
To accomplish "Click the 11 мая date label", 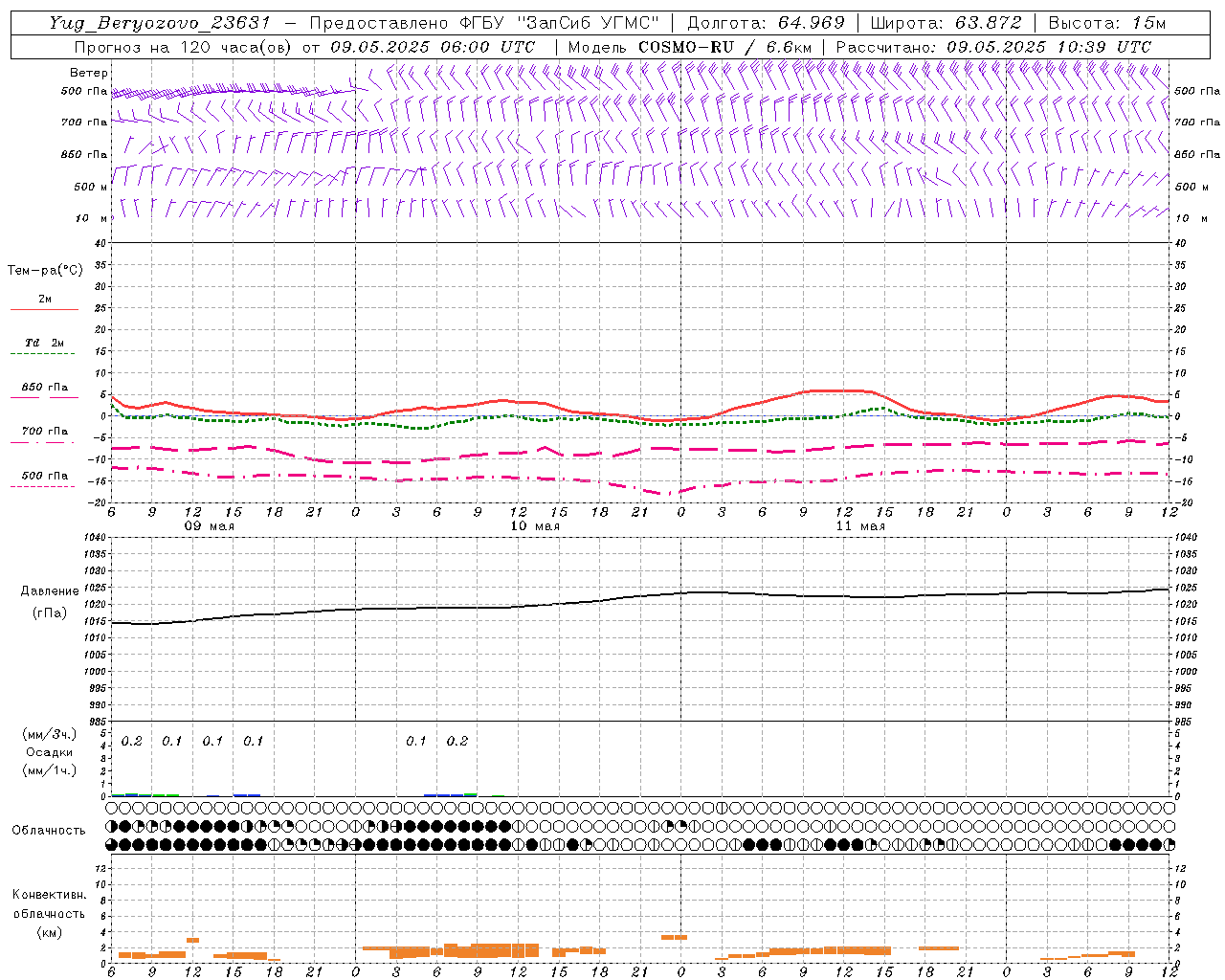I will pos(860,526).
